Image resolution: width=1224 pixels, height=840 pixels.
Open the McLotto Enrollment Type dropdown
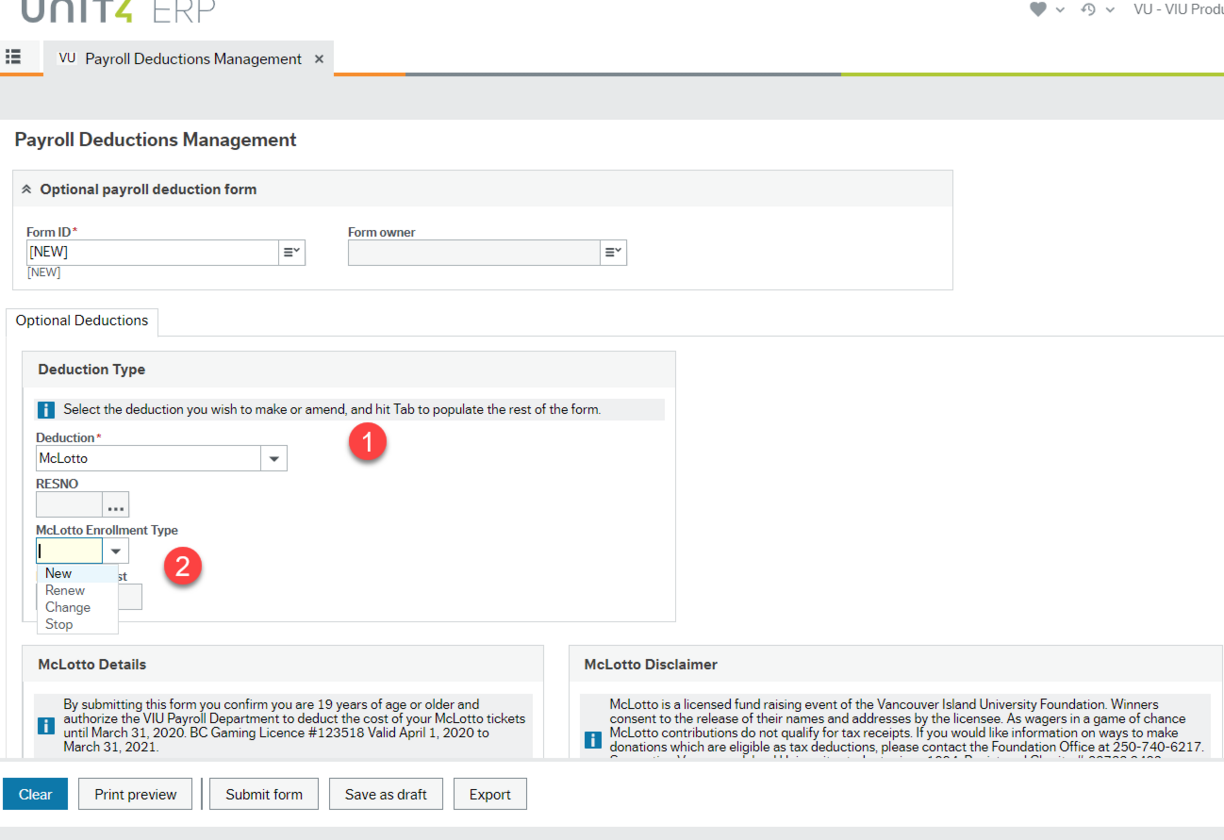click(x=115, y=550)
